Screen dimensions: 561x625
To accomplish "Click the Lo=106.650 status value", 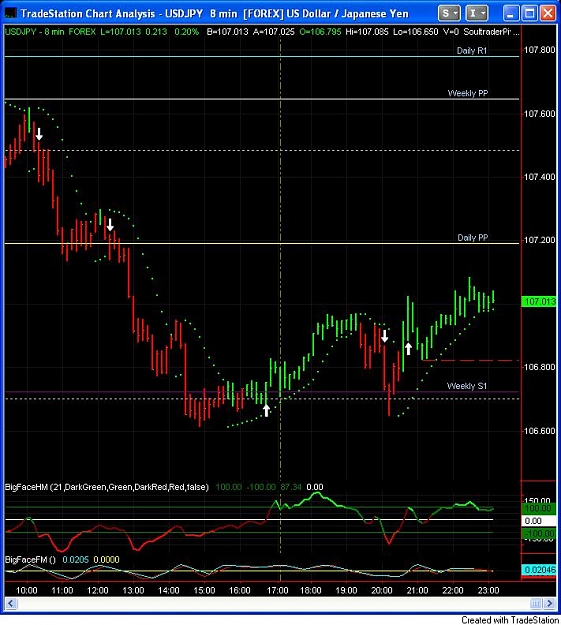I will [415, 31].
